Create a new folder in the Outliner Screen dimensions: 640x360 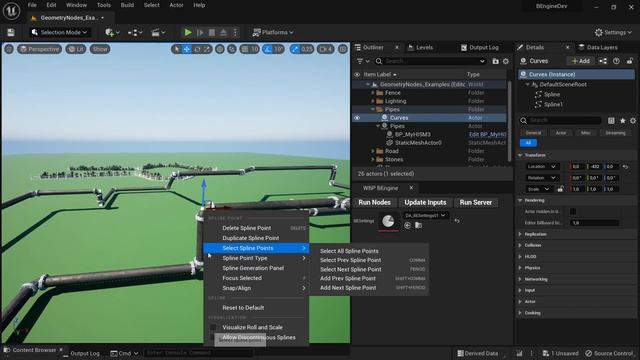click(x=496, y=61)
